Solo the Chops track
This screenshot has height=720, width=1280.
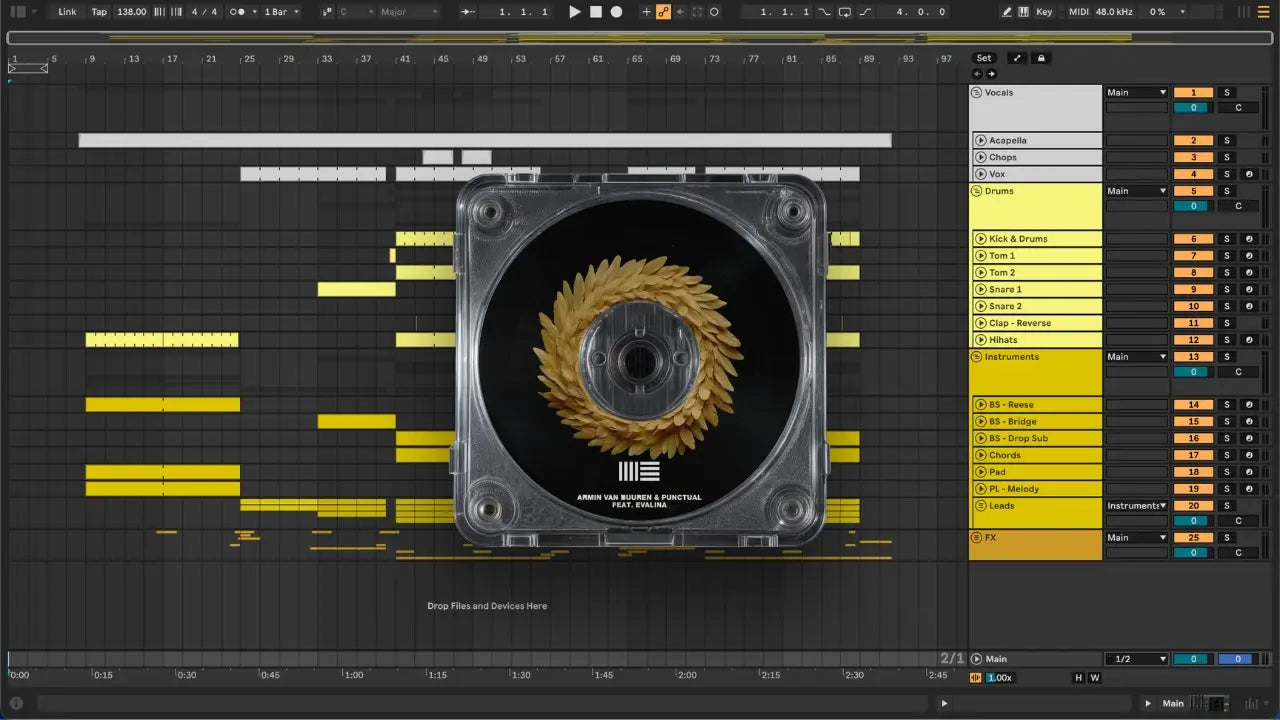coord(1227,157)
